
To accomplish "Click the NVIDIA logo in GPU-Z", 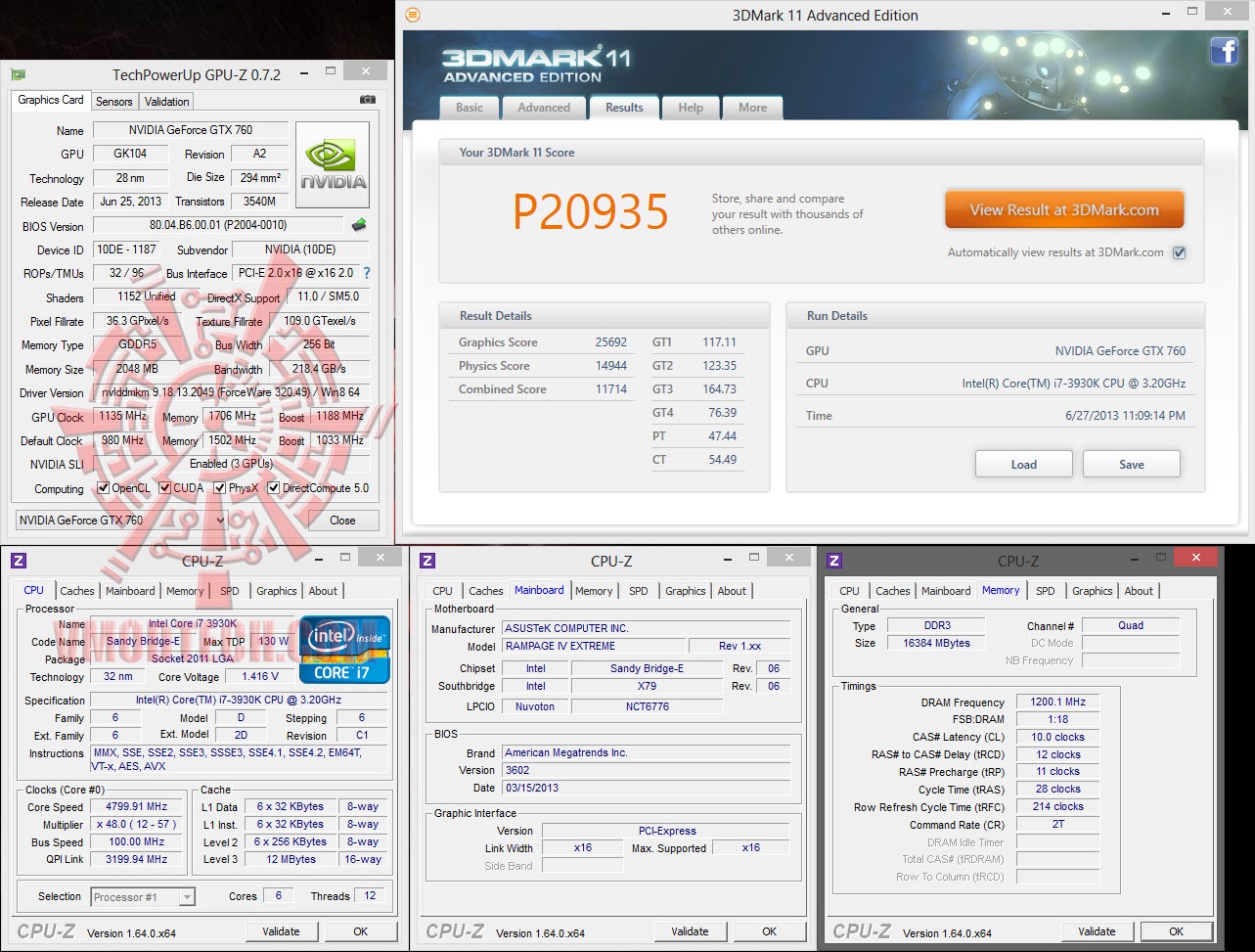I will tap(333, 164).
